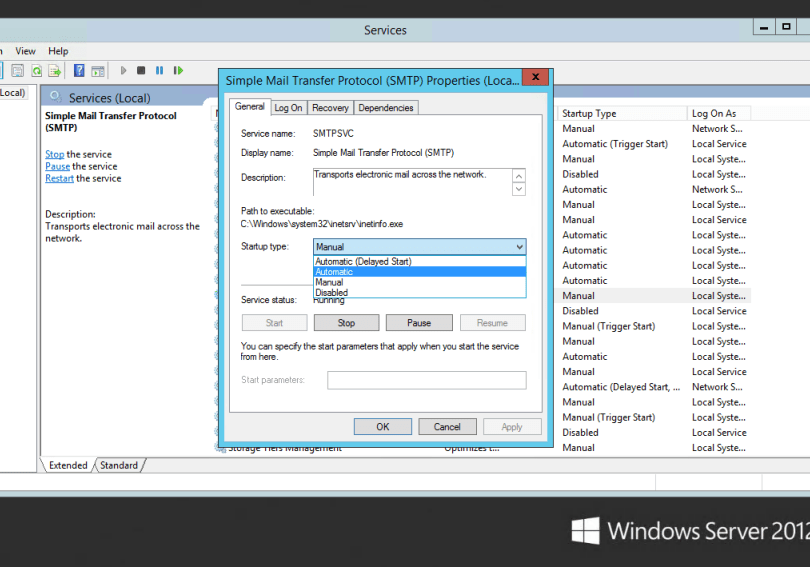Click the greyed Start button in the dialog

pyautogui.click(x=274, y=323)
